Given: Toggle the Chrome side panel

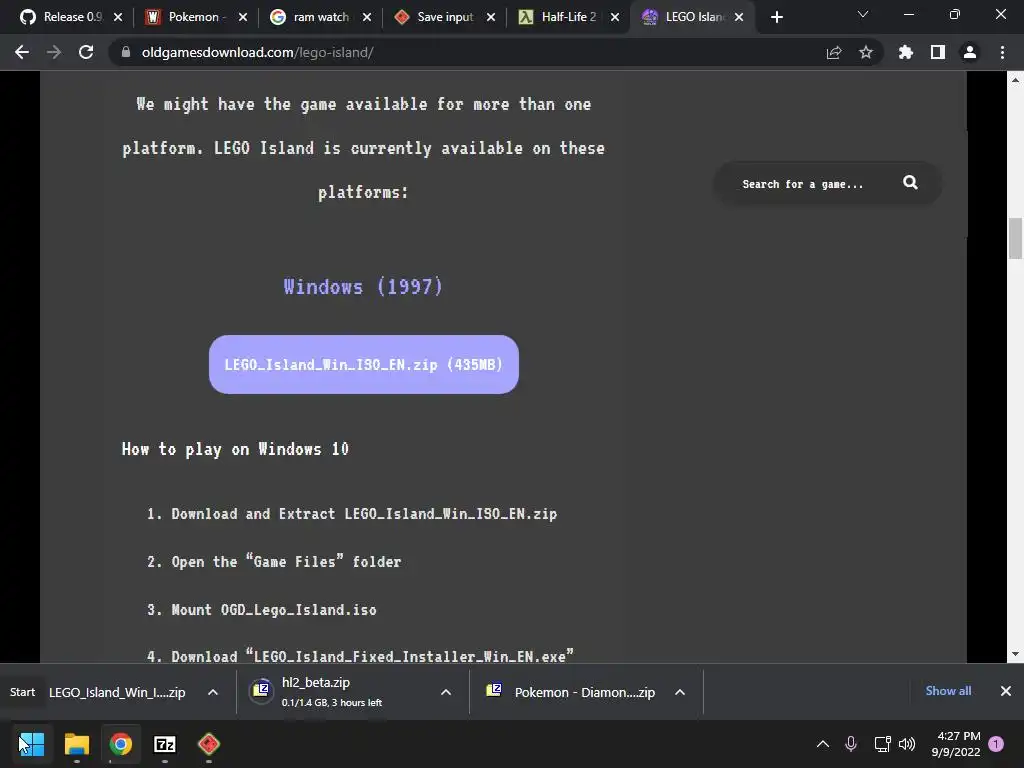Looking at the screenshot, I should (x=938, y=52).
